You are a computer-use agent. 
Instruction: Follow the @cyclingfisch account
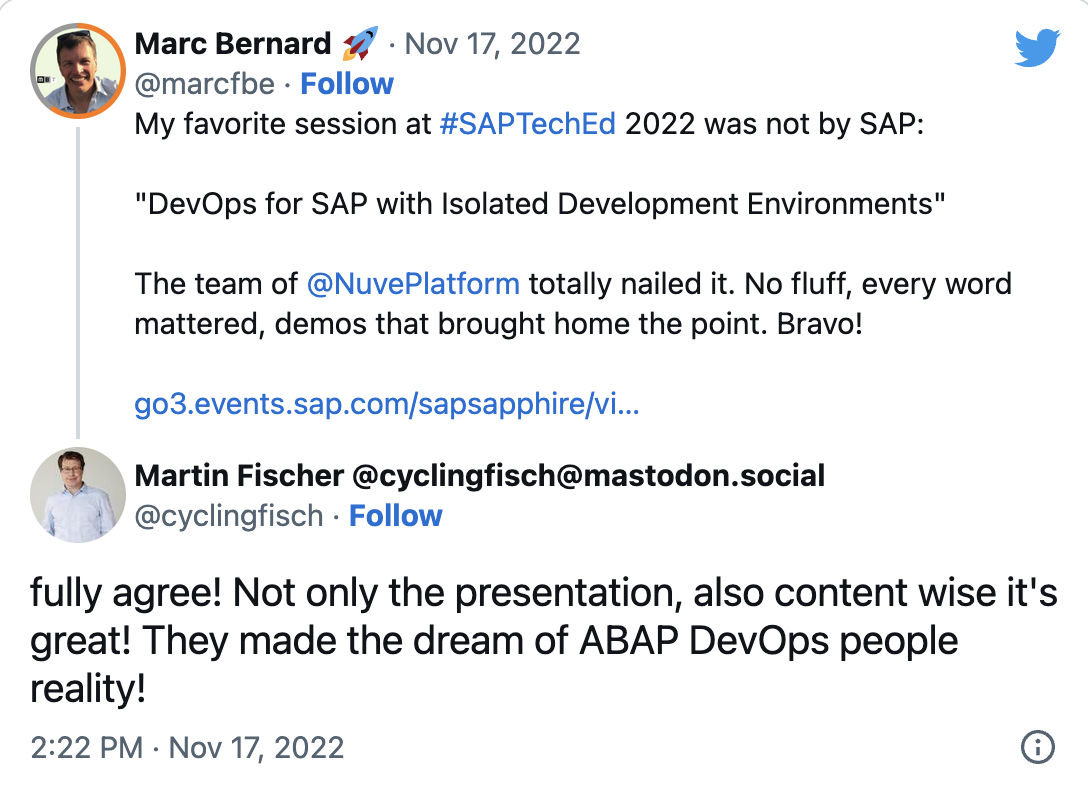coord(396,516)
